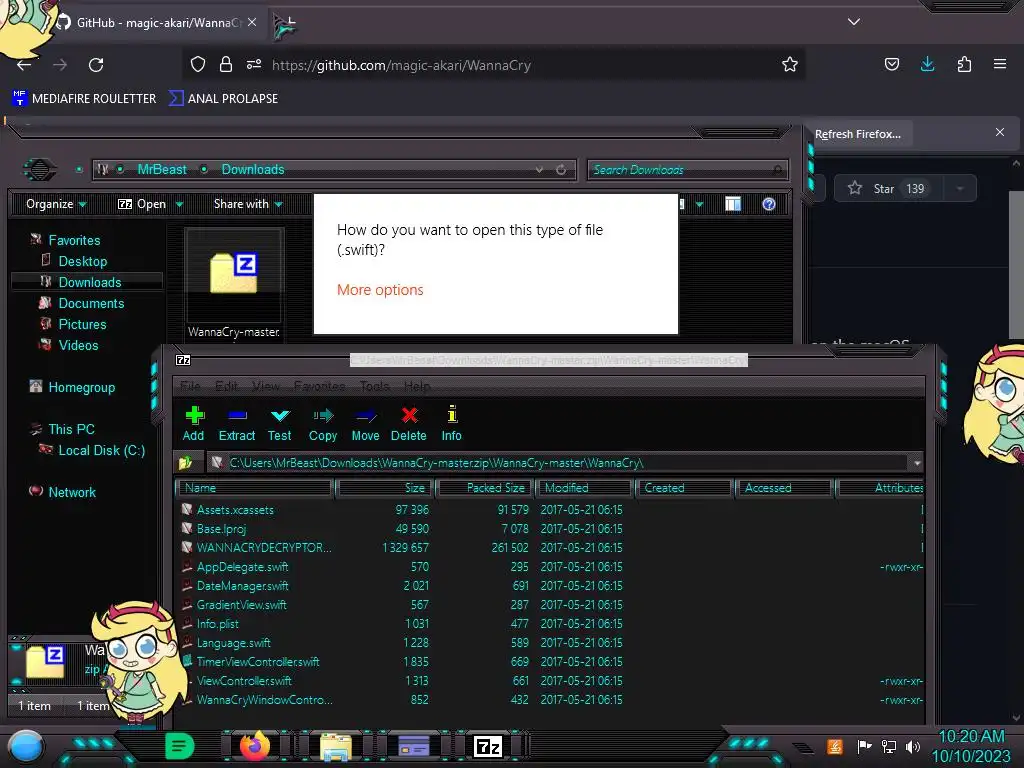Open the MEDIAFIRE ROULETTER bookmark

(84, 99)
